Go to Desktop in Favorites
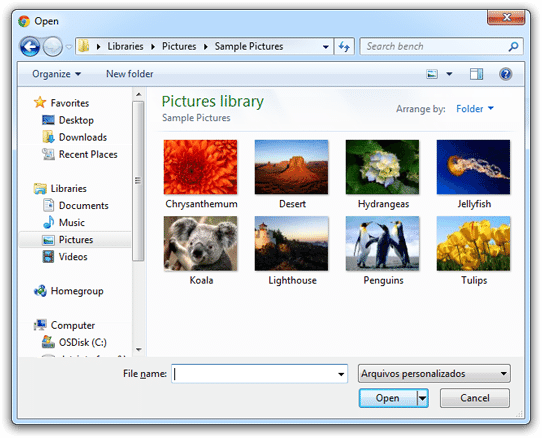 [x=76, y=120]
